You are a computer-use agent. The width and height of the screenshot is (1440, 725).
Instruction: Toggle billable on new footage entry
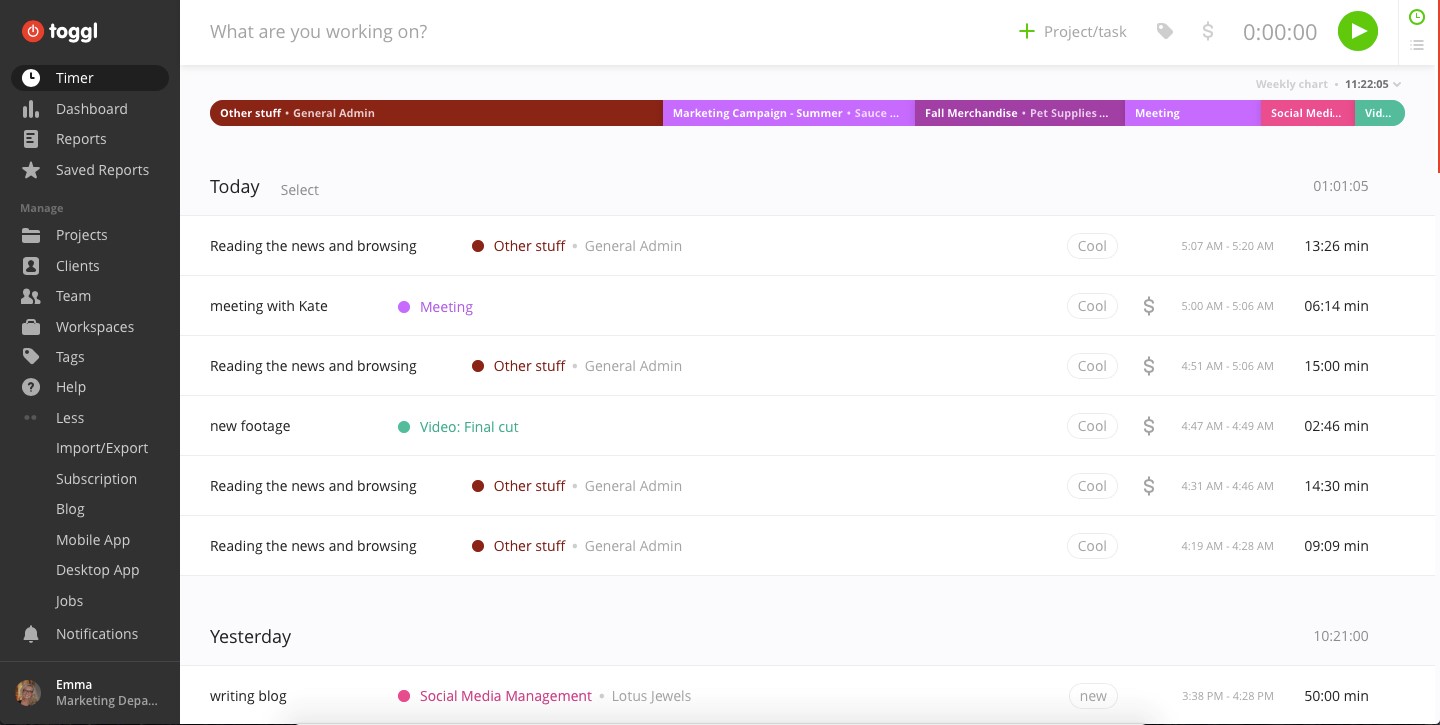point(1148,426)
